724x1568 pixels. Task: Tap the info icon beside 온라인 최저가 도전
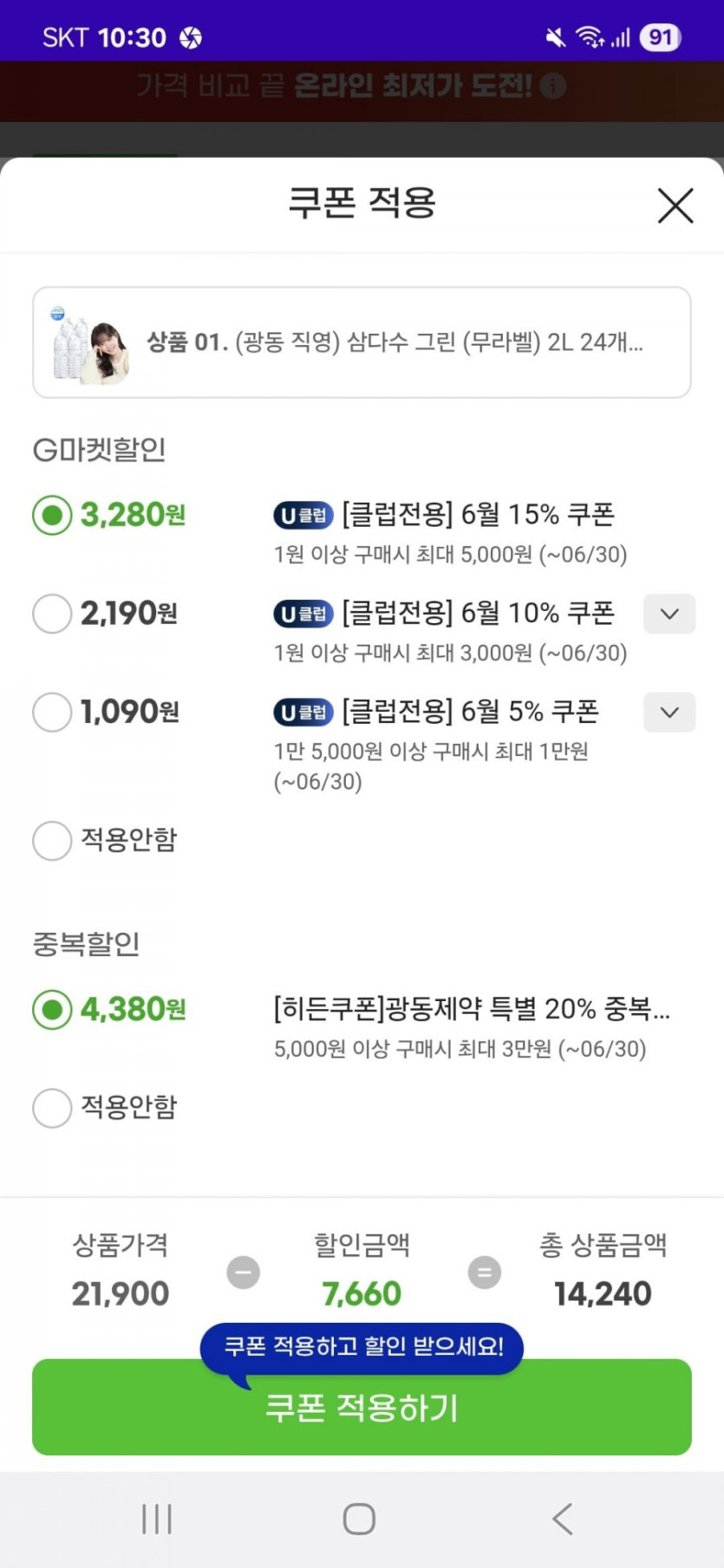[x=552, y=86]
